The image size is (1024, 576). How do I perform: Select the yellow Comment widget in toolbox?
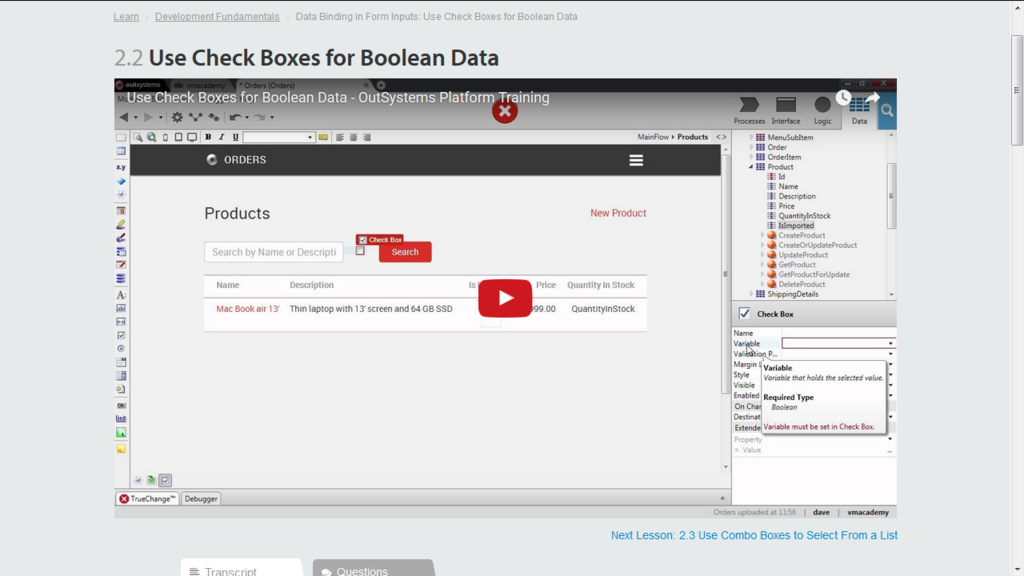121,449
